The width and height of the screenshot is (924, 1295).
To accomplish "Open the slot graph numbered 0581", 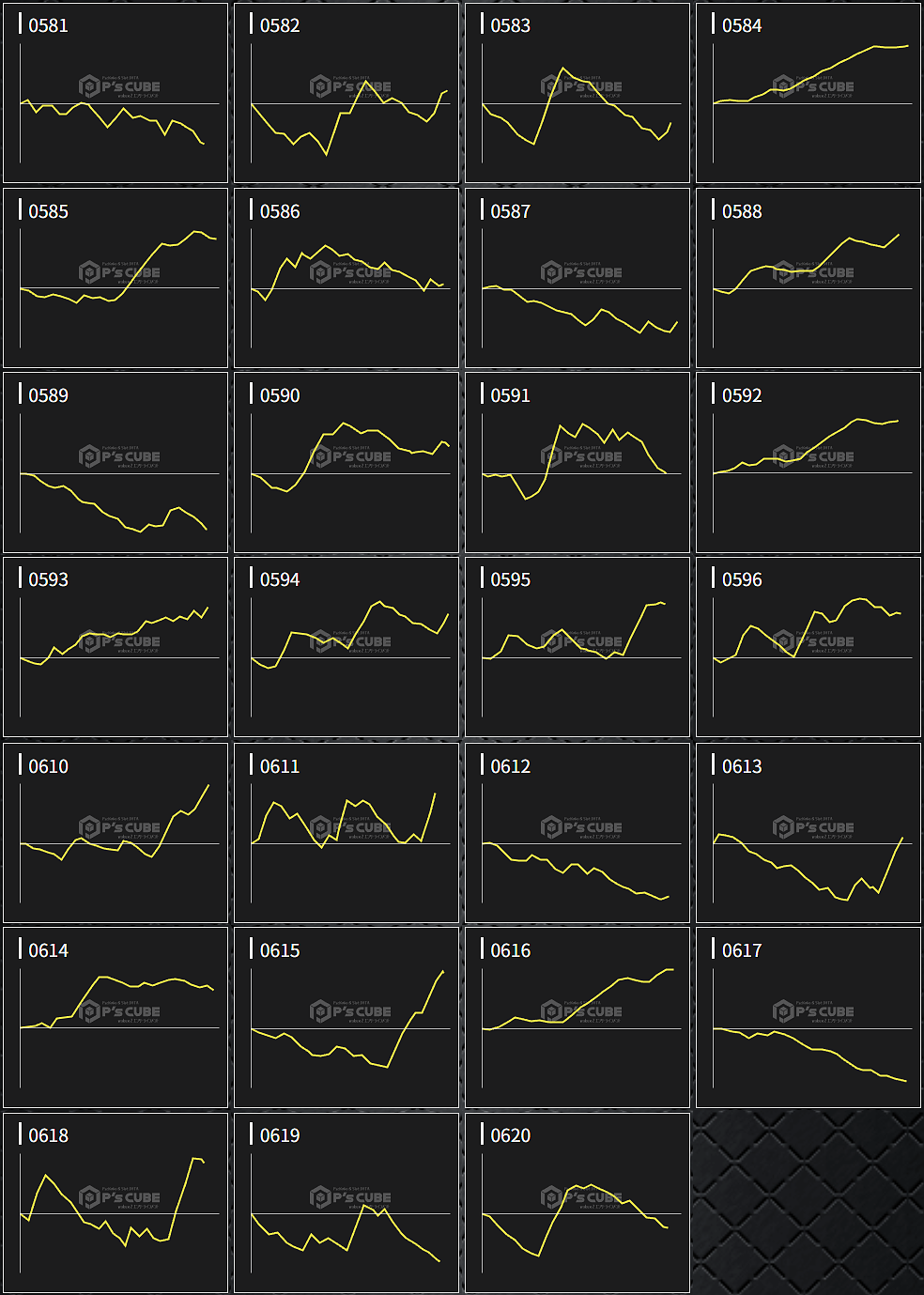I will pyautogui.click(x=115, y=93).
